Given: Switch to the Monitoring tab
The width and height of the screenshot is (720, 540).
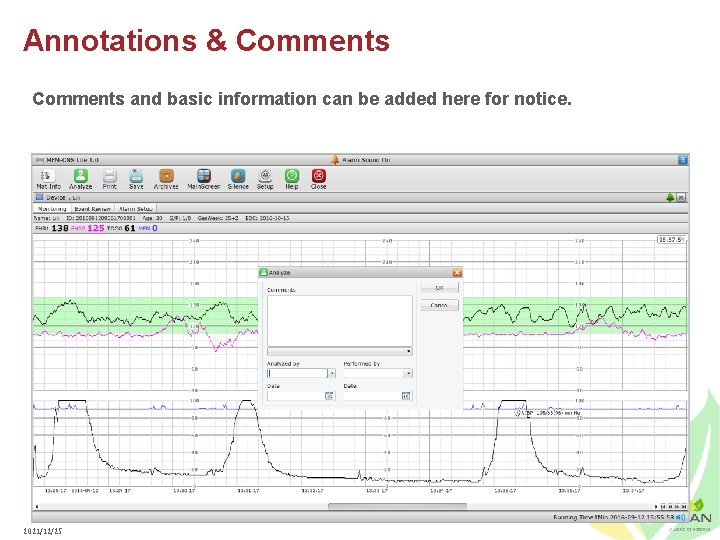Looking at the screenshot, I should tap(52, 209).
